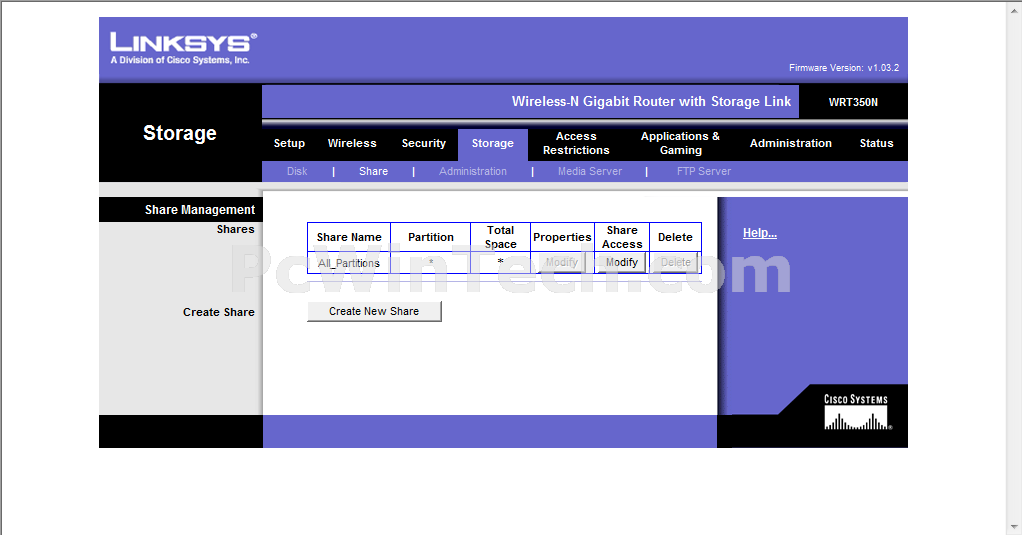Select the Share sub-tab
The height and width of the screenshot is (535, 1022).
pos(373,171)
